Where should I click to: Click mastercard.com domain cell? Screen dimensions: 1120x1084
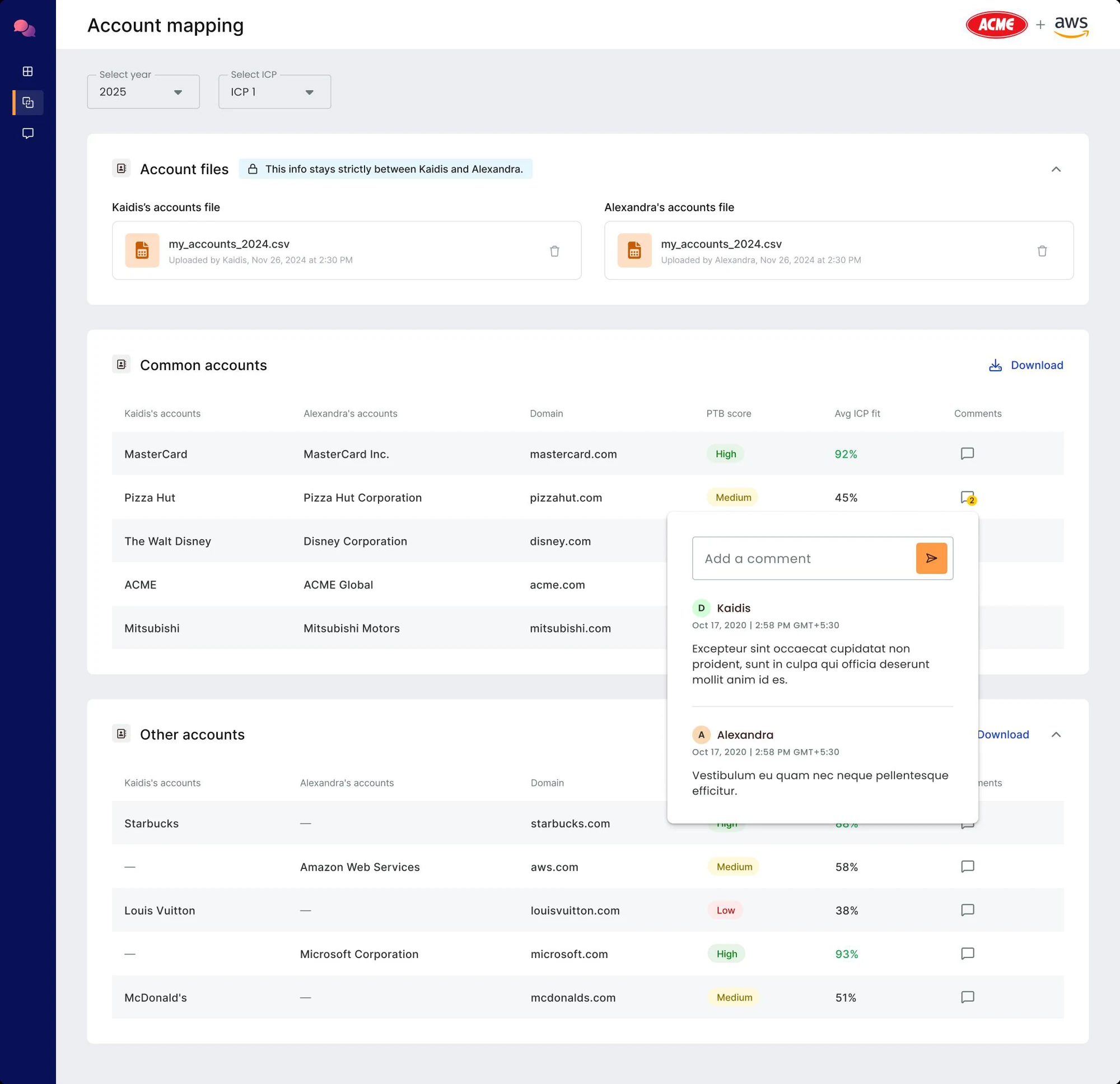pyautogui.click(x=573, y=454)
